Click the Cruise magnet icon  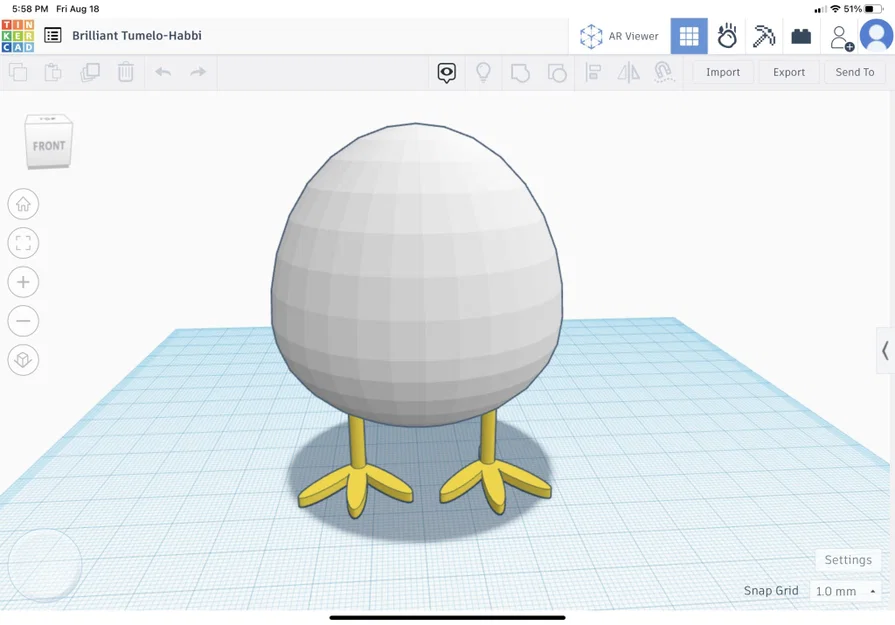(x=664, y=72)
